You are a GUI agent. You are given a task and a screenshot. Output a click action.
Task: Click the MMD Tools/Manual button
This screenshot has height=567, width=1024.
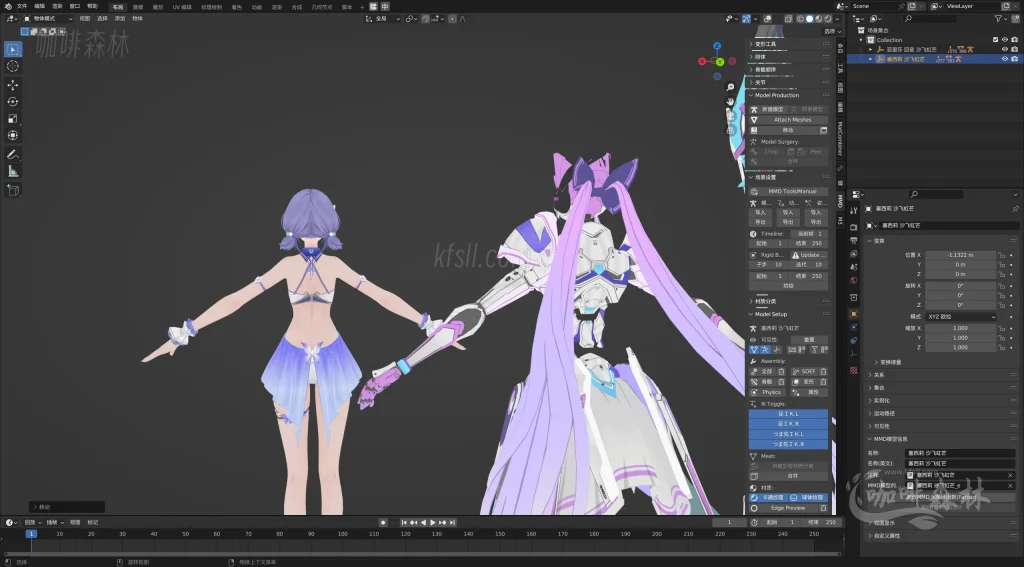tap(788, 191)
